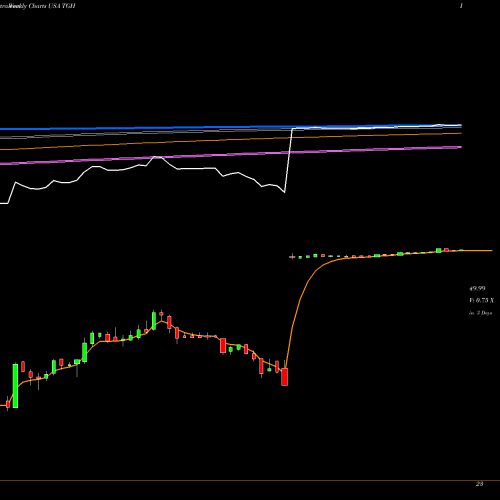Click the magenta moving average line
500x500 pixels.
coord(231,155)
